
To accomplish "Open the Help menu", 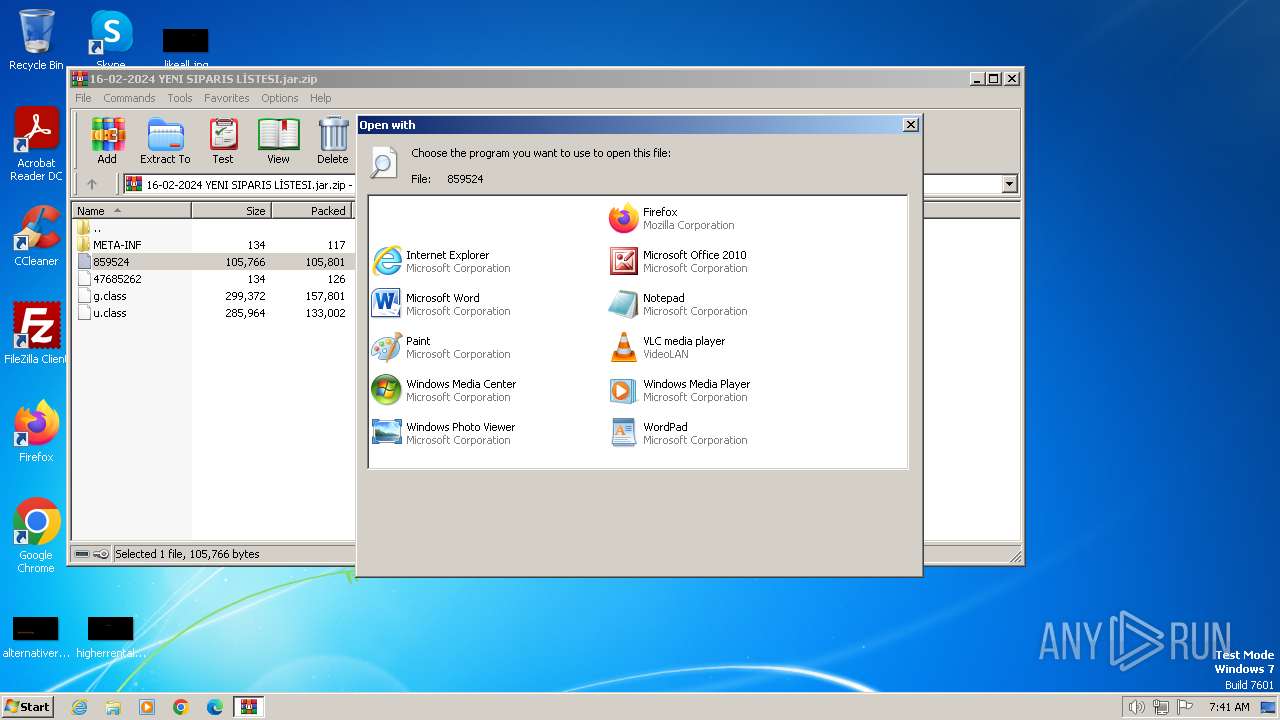I will click(x=320, y=98).
